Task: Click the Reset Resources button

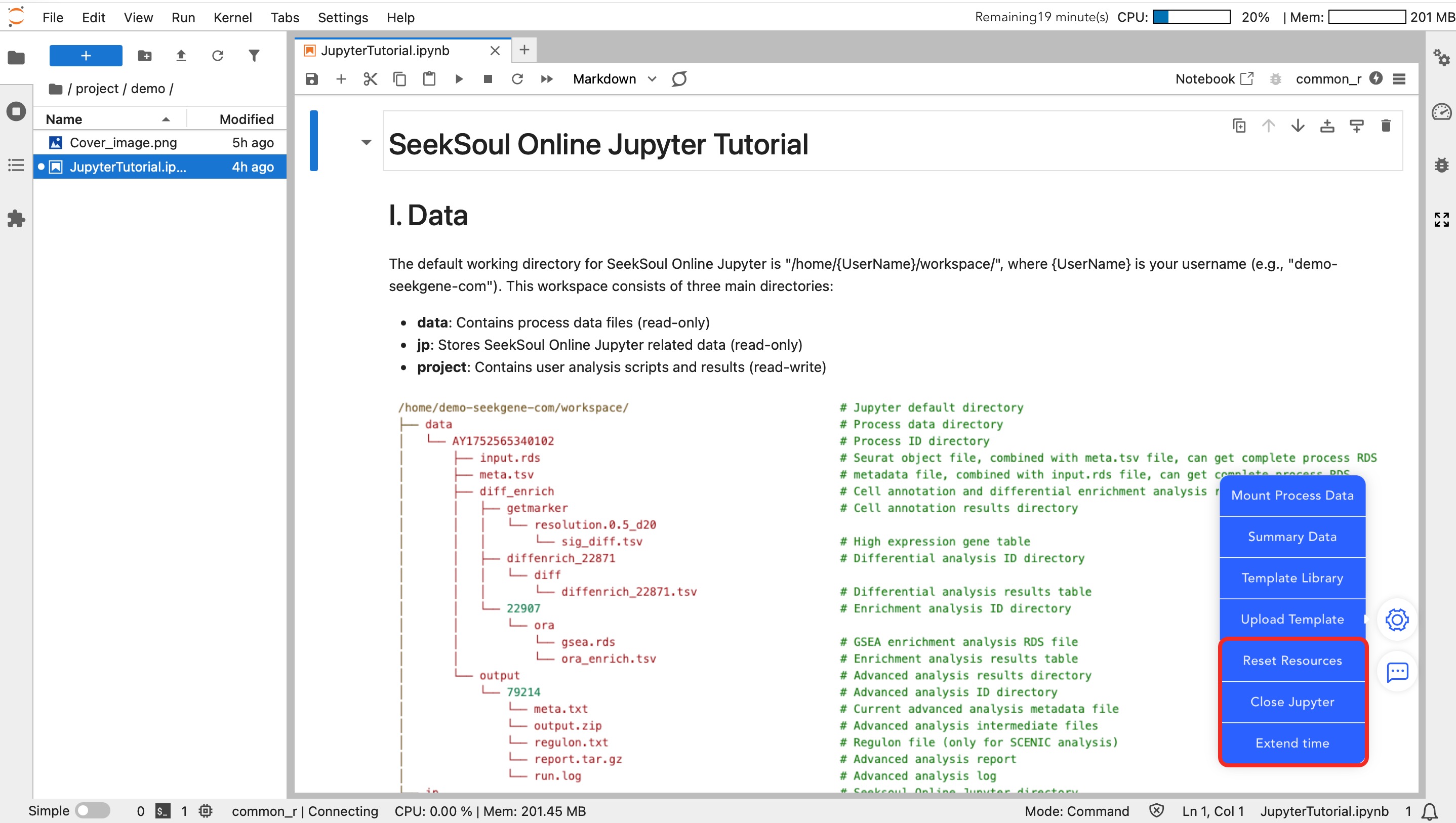Action: pyautogui.click(x=1292, y=660)
